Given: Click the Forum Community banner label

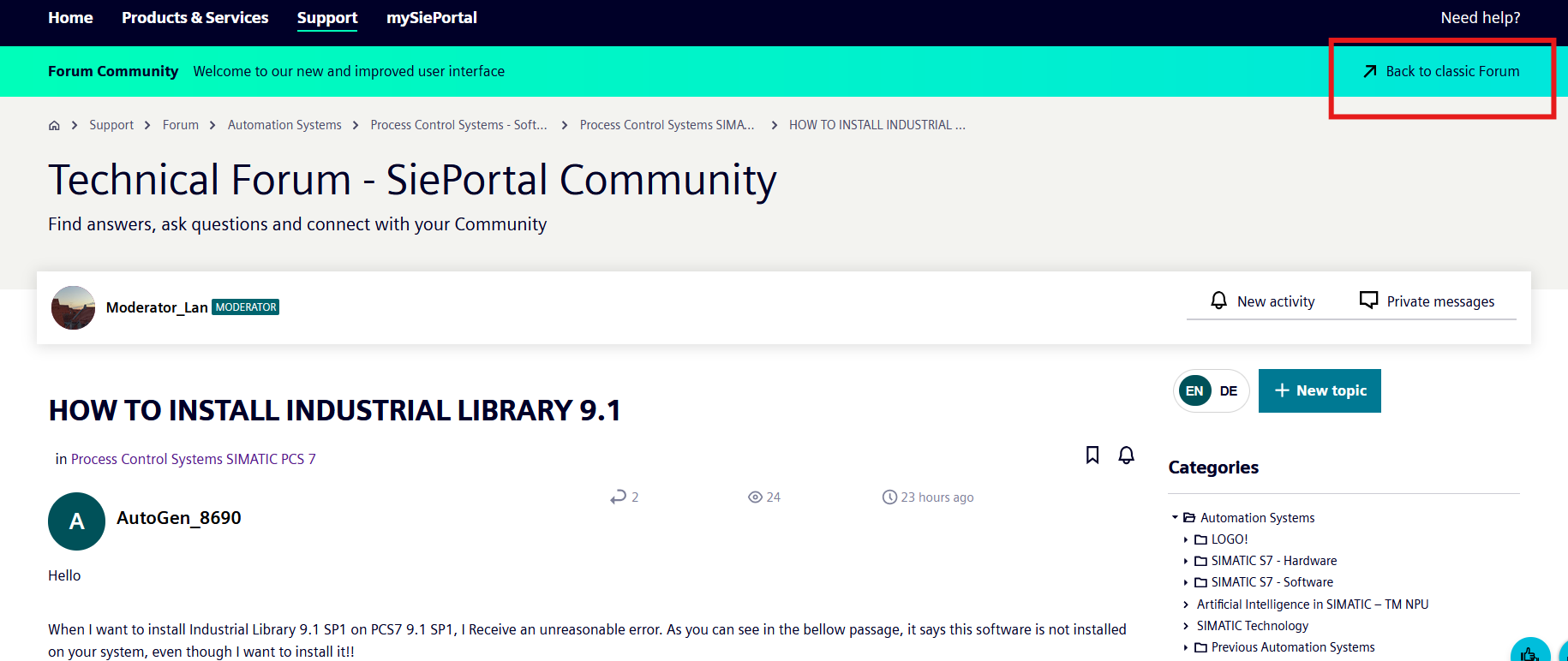Looking at the screenshot, I should point(113,71).
